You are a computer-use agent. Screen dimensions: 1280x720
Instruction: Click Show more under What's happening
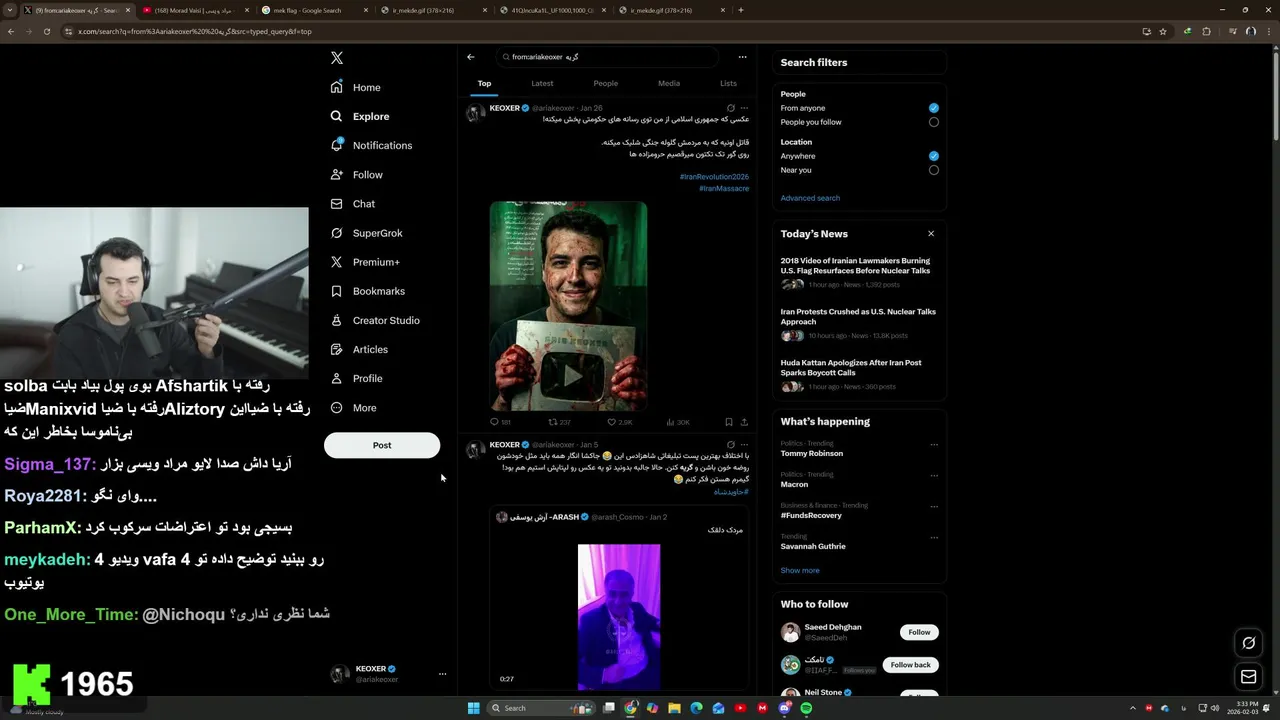[800, 570]
